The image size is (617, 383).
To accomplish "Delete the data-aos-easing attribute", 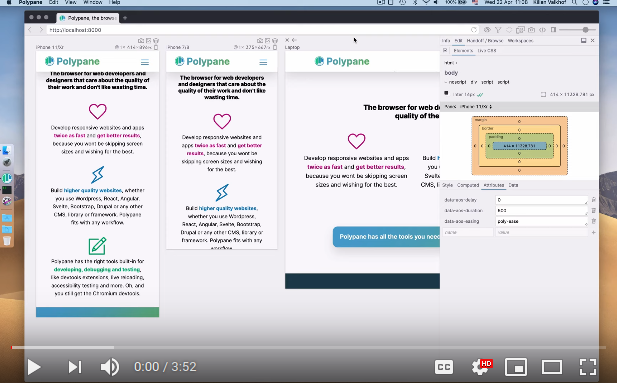I will [x=594, y=221].
